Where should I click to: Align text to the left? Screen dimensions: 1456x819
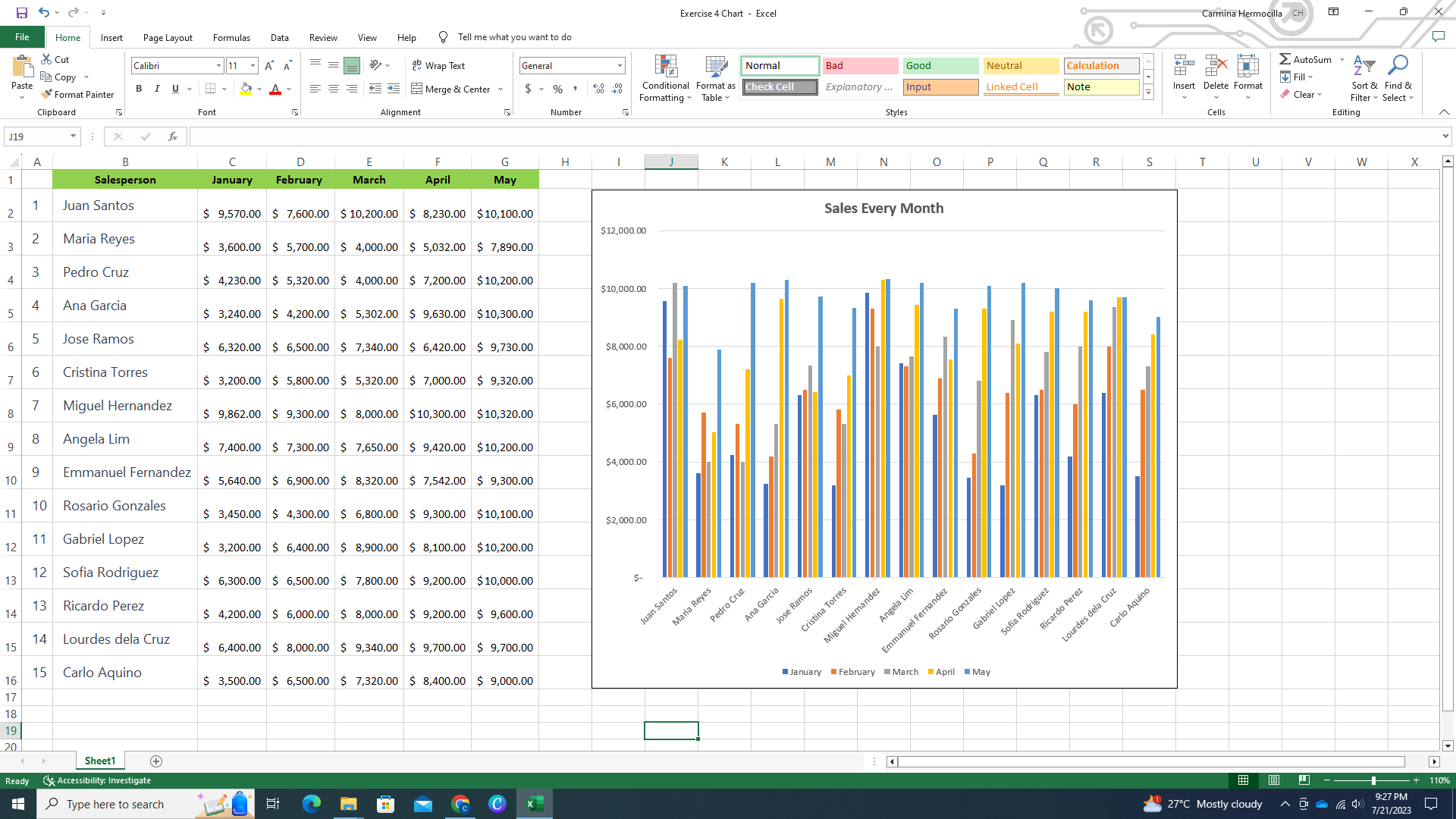[x=315, y=89]
